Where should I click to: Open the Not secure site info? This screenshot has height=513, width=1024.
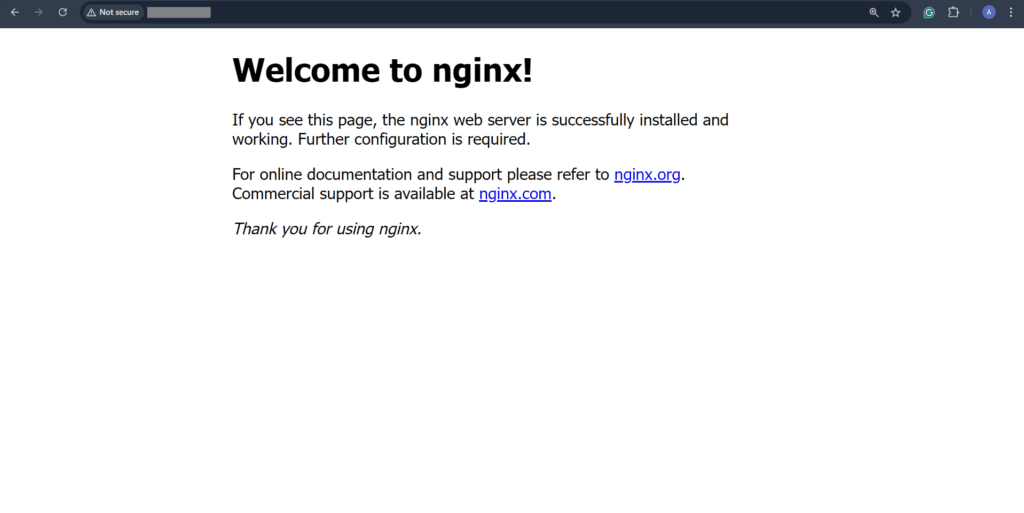pos(113,12)
